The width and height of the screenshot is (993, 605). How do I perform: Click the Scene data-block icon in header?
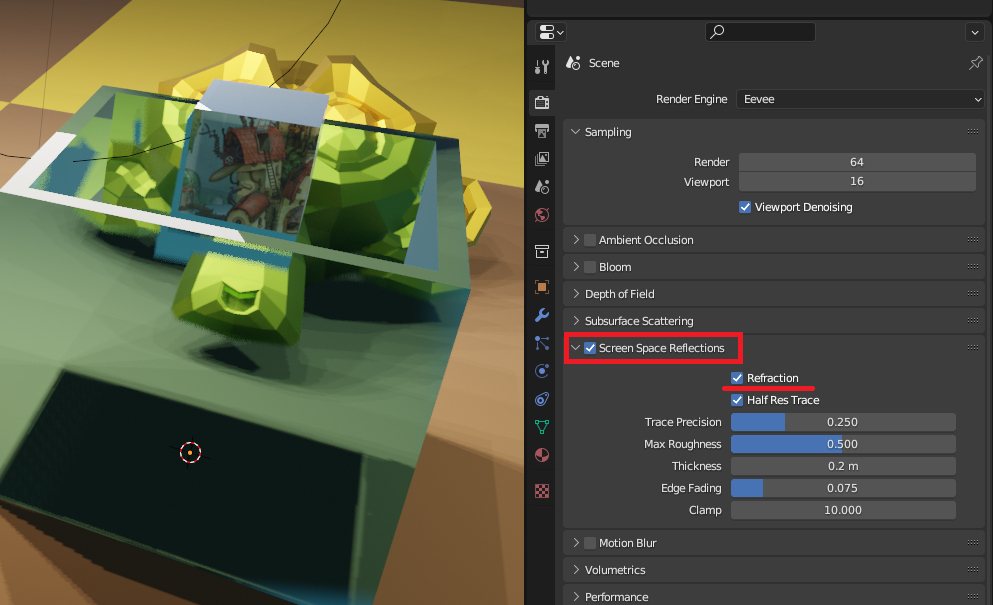(x=573, y=63)
